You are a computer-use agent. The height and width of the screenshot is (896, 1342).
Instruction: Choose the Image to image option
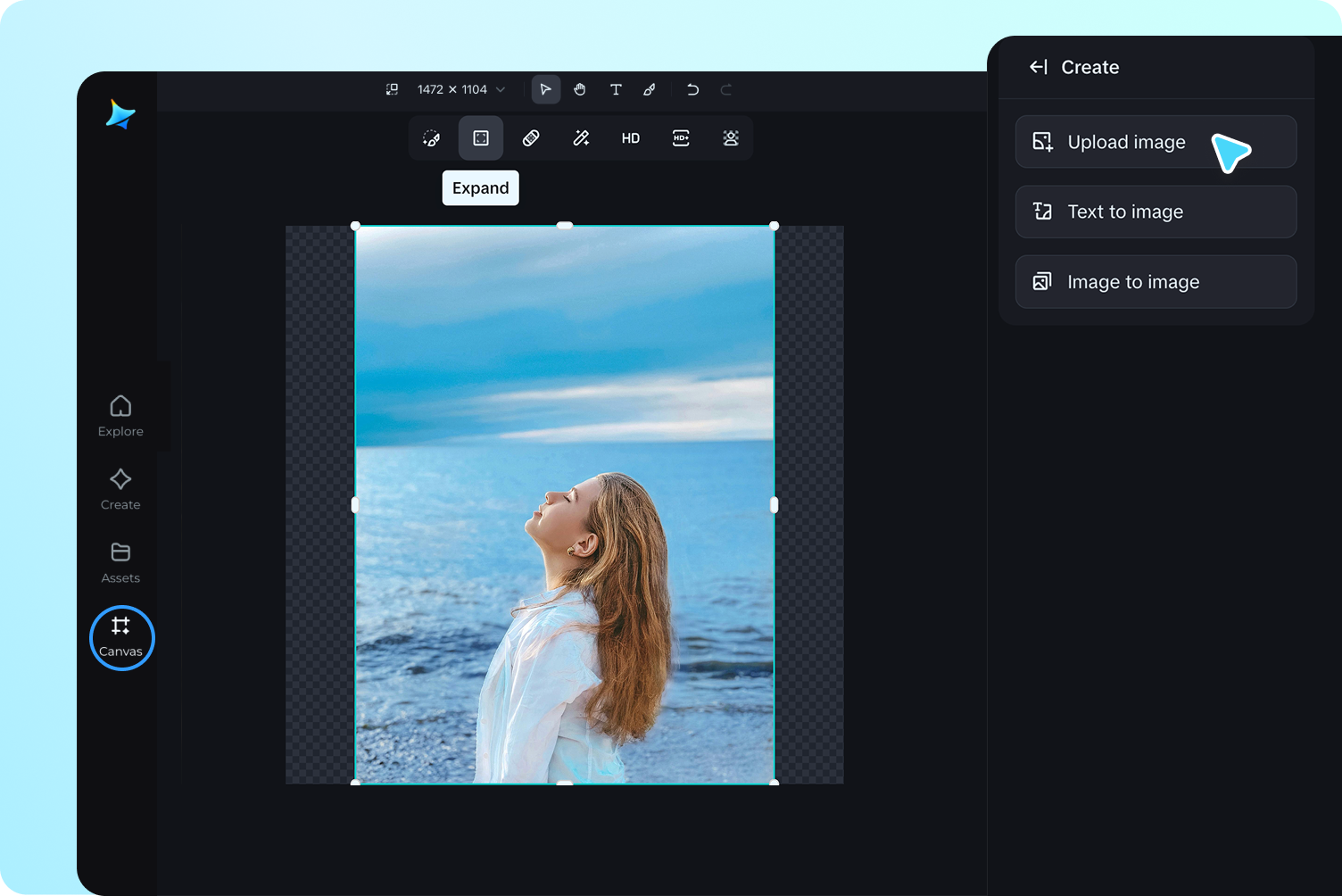coord(1156,282)
